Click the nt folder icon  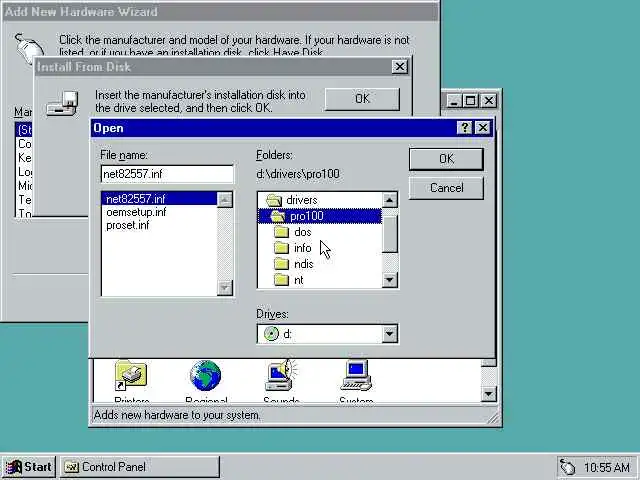tap(282, 280)
